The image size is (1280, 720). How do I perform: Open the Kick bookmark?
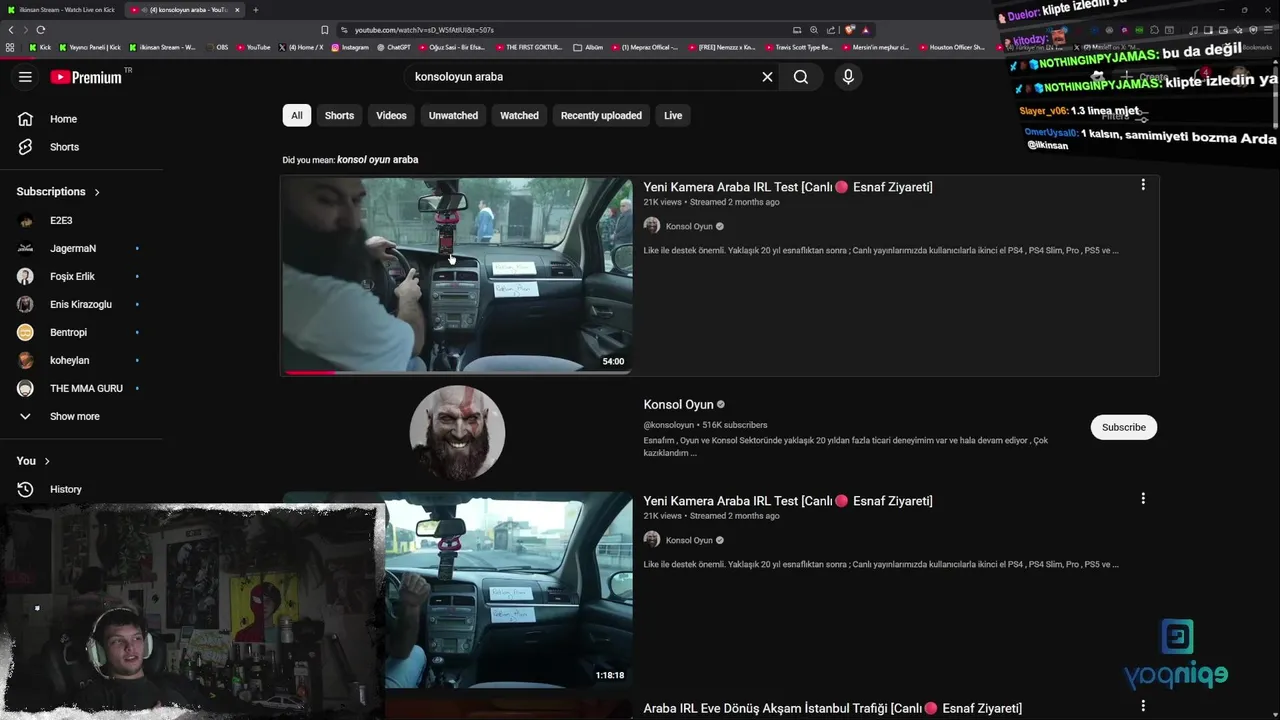click(40, 47)
